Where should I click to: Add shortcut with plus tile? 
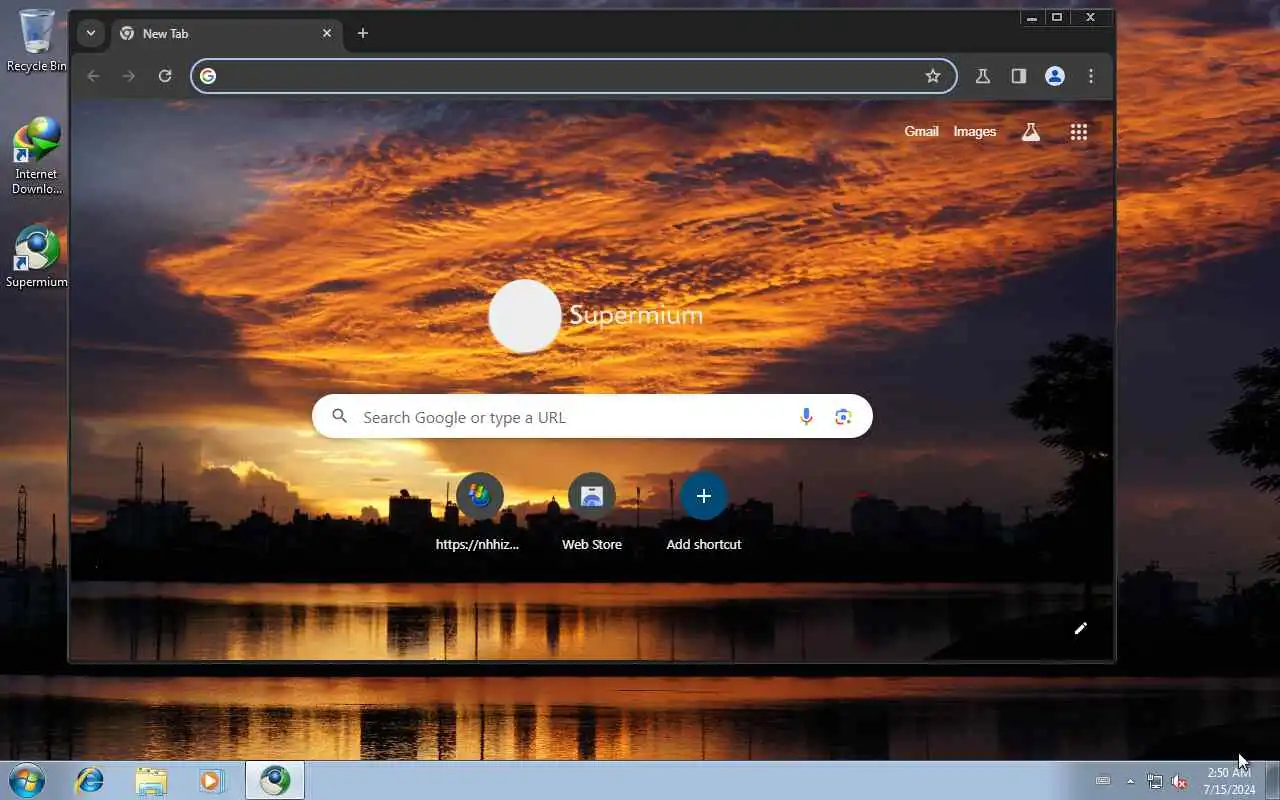pos(704,513)
